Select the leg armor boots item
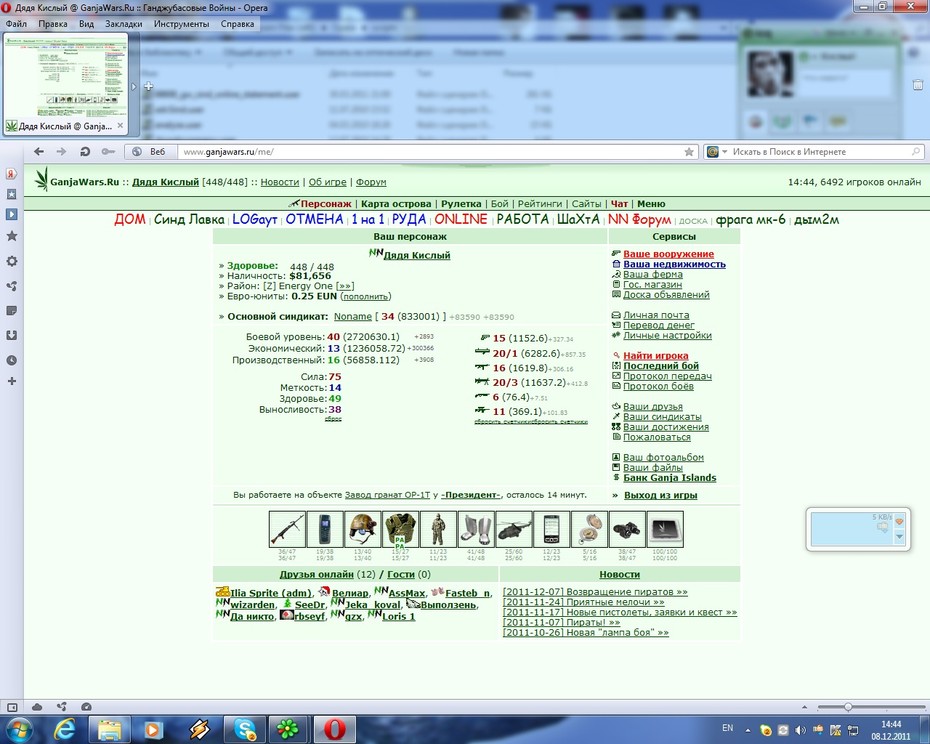This screenshot has height=744, width=930. tap(476, 529)
